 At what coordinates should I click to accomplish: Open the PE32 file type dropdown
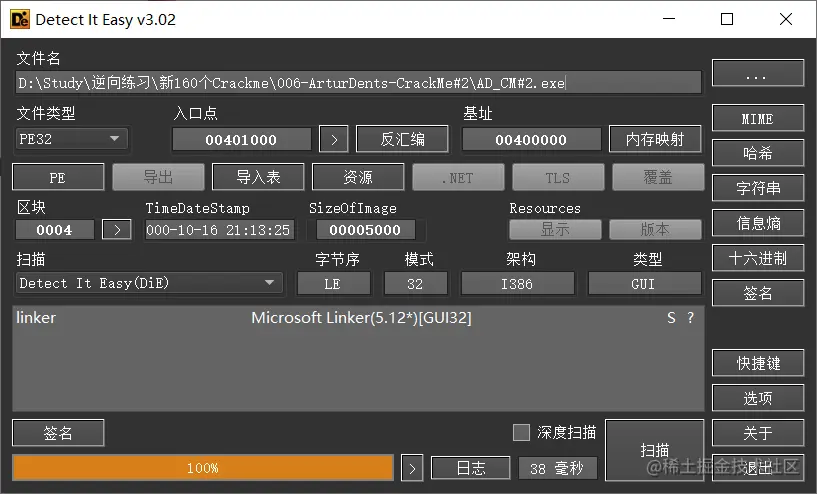click(x=72, y=139)
